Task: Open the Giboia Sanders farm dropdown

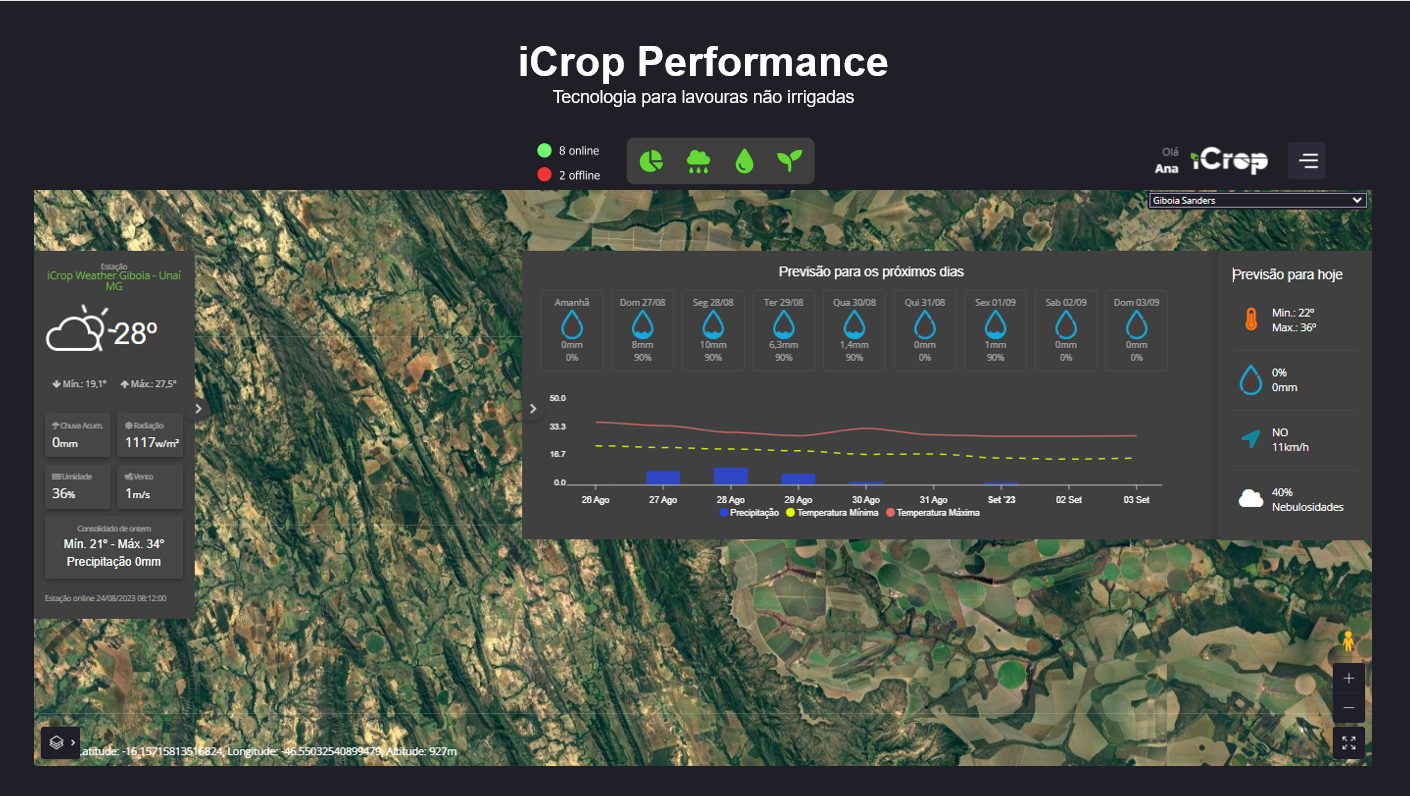Action: click(1257, 200)
